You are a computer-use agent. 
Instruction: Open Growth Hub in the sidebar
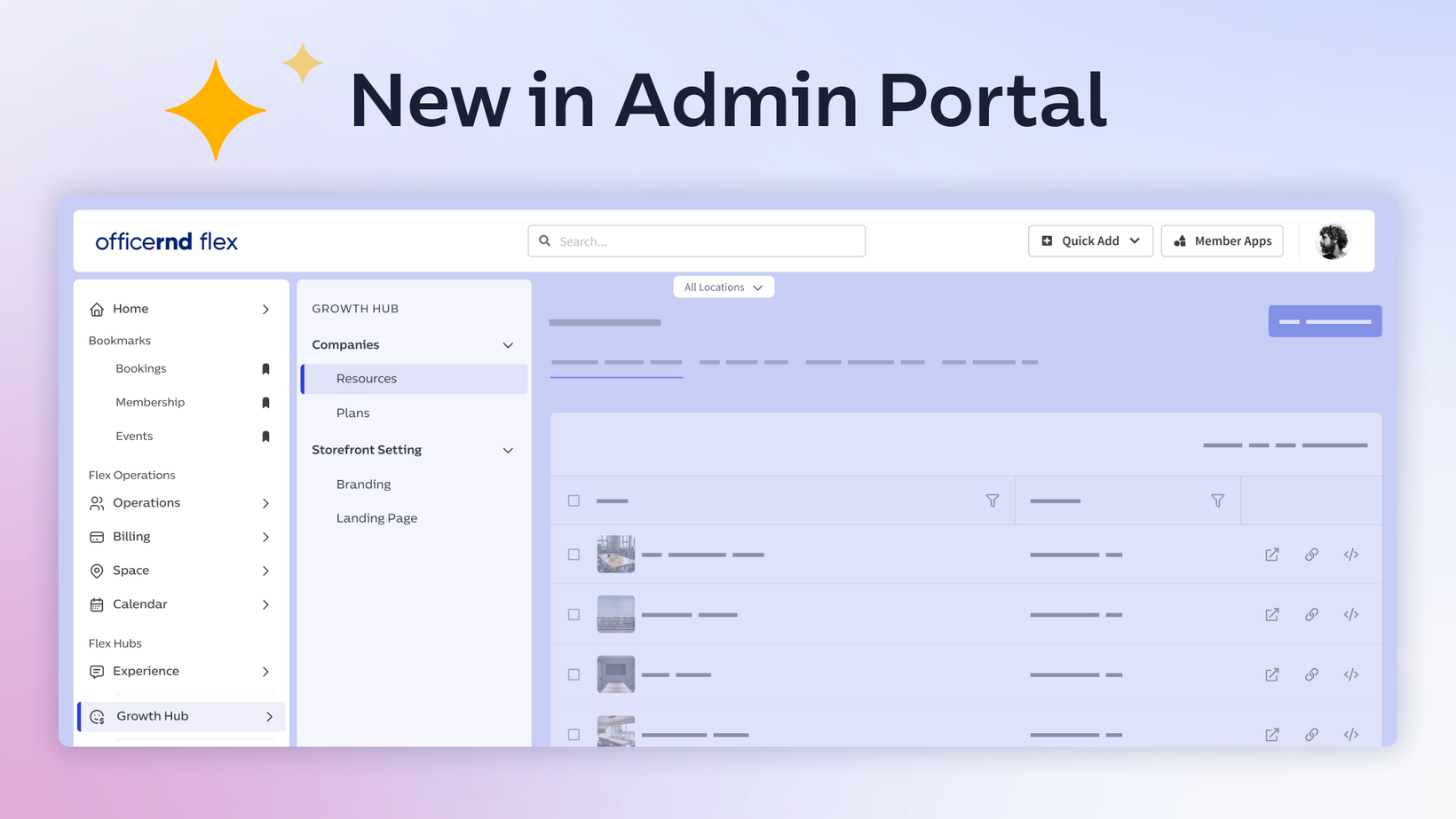(181, 717)
